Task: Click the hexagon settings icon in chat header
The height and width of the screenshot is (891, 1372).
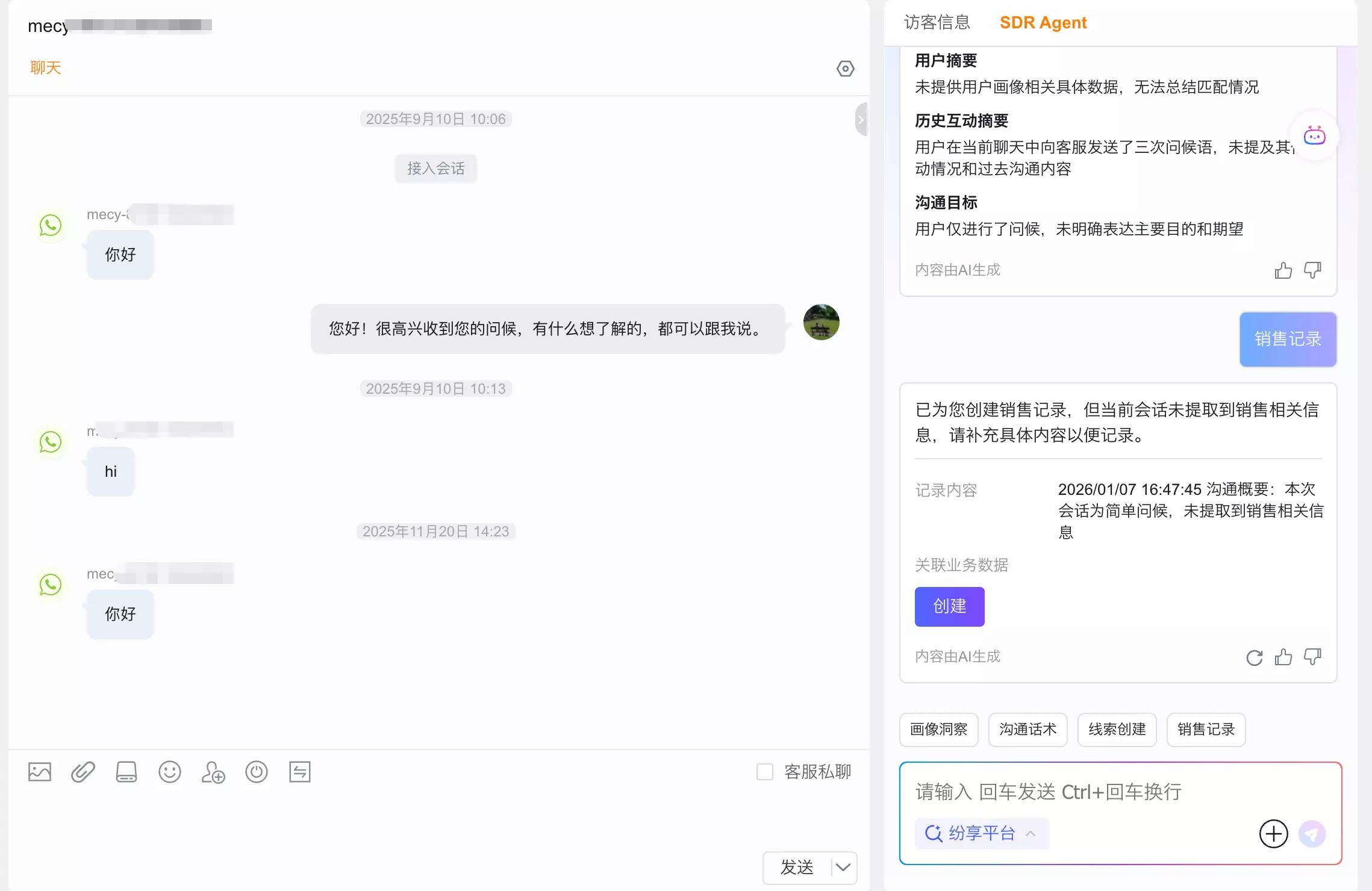Action: [x=845, y=69]
